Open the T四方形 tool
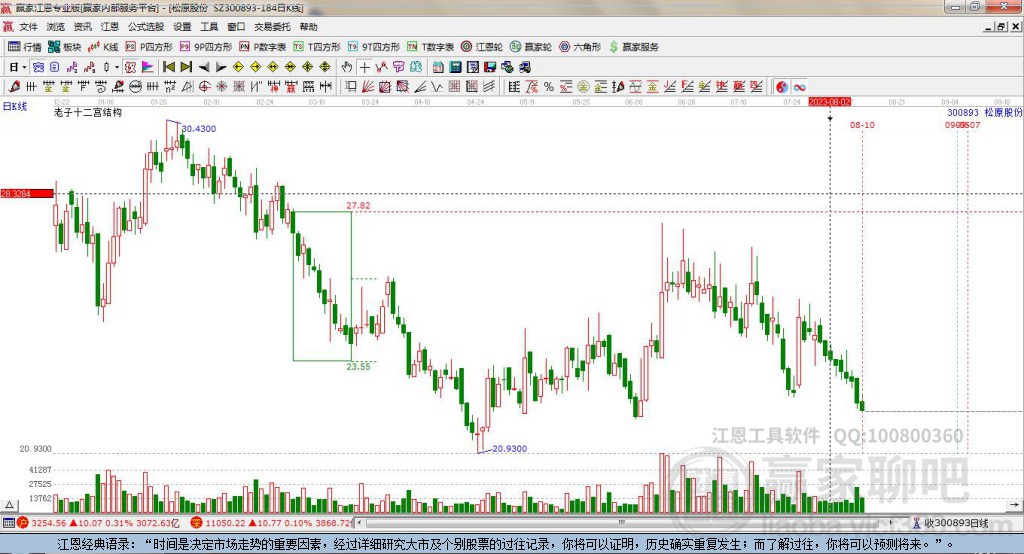The width and height of the screenshot is (1024, 554). coord(317,47)
